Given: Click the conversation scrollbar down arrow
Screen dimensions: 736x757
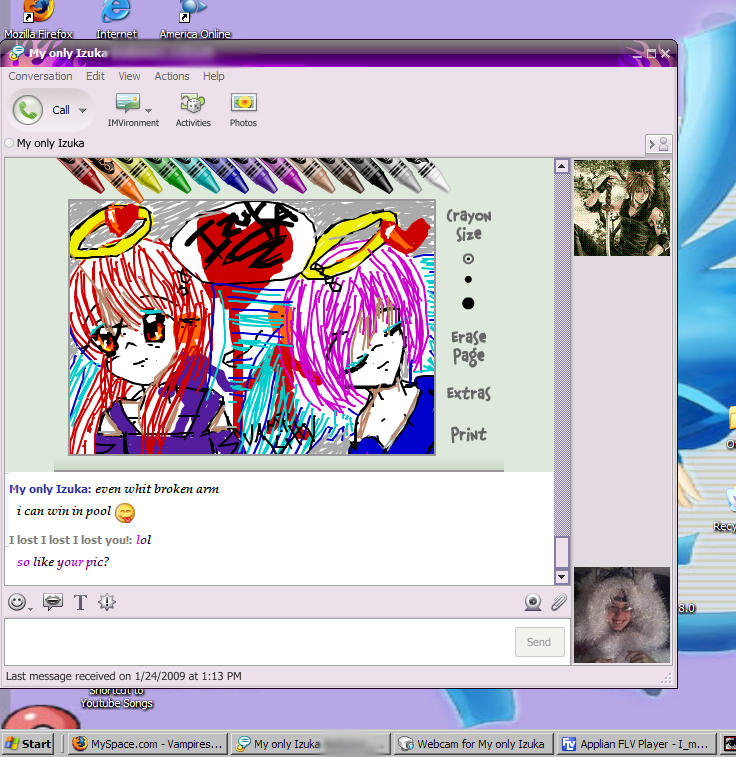Looking at the screenshot, I should click(561, 576).
